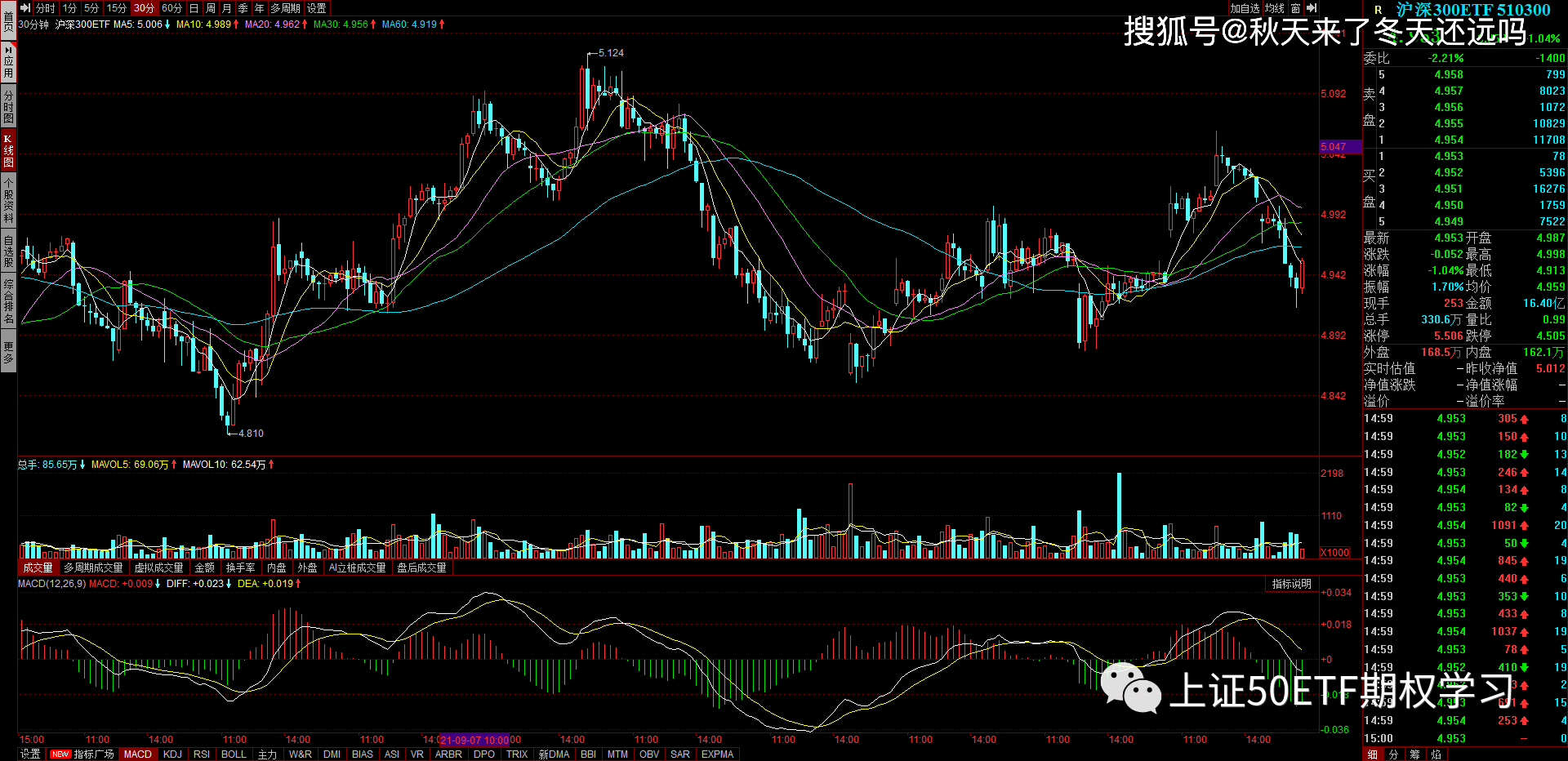Open the K线图 sidebar button
Screen dimensions: 1568x761
point(8,150)
